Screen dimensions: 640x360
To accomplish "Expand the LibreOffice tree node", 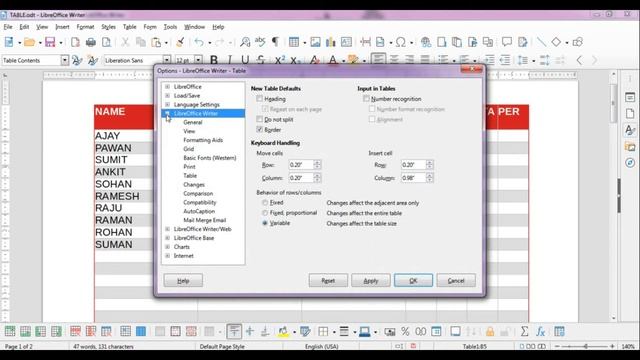I will click(x=167, y=87).
